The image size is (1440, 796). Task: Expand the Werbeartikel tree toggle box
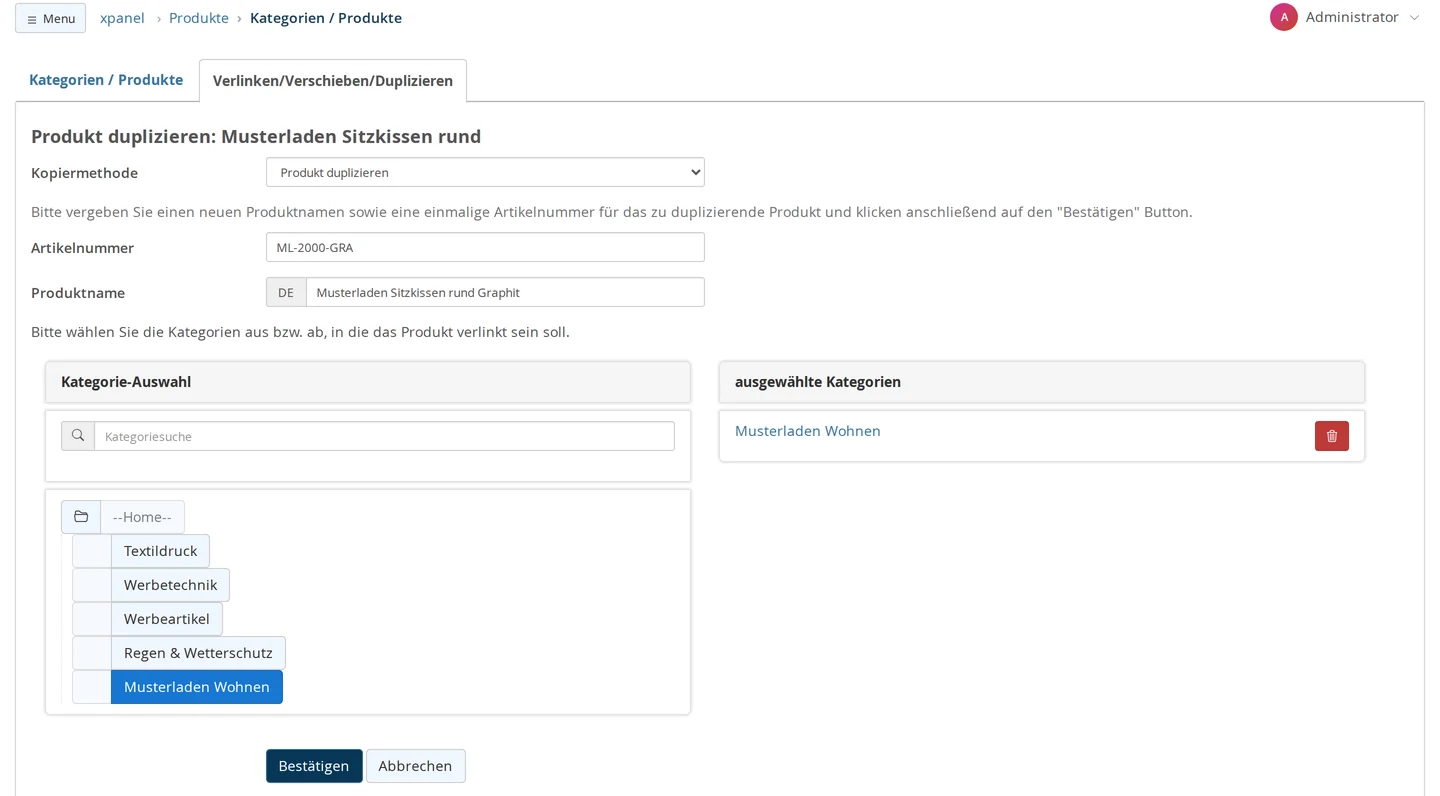(92, 619)
